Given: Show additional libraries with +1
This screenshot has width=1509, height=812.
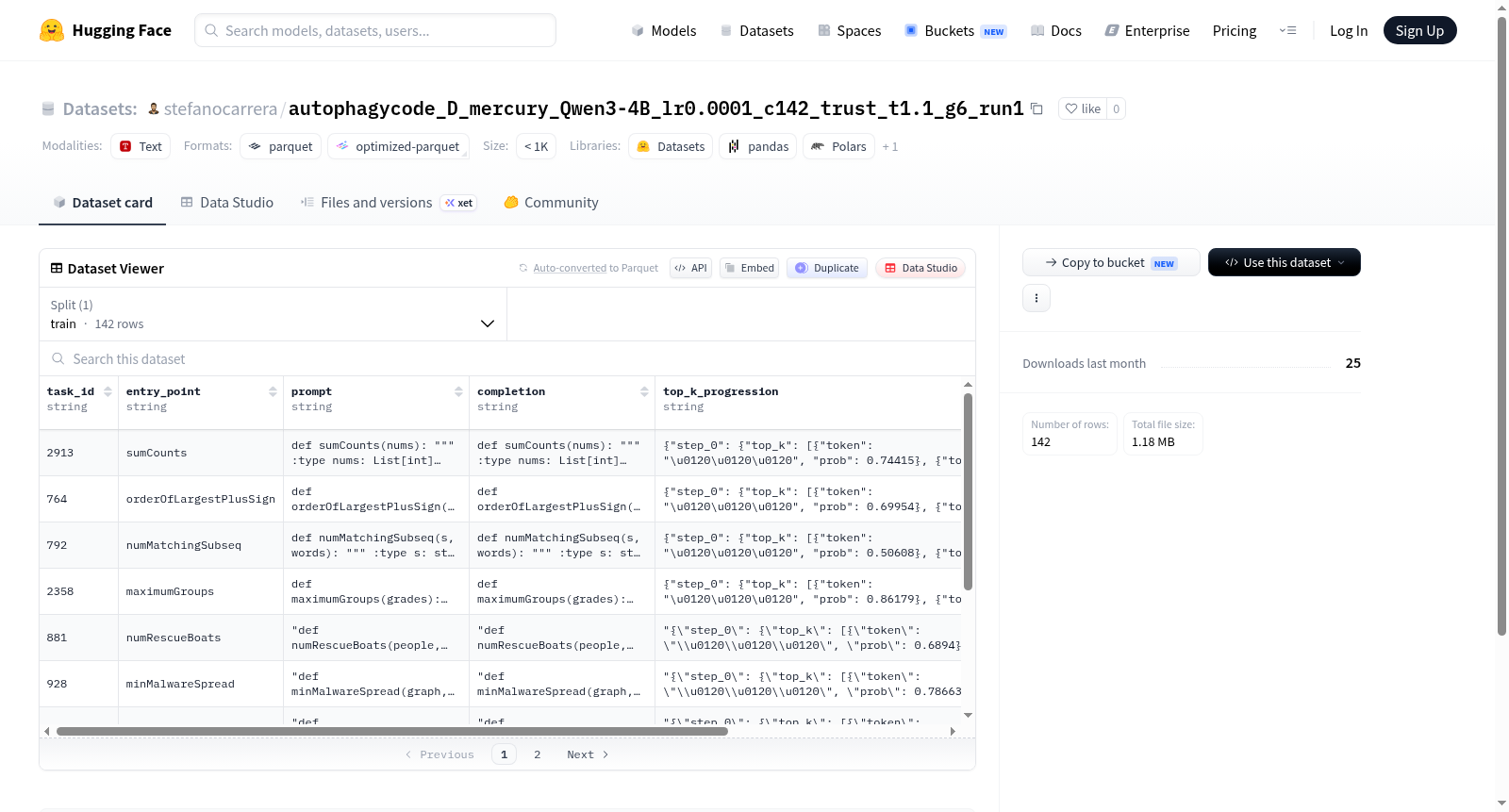Looking at the screenshot, I should click(x=889, y=147).
